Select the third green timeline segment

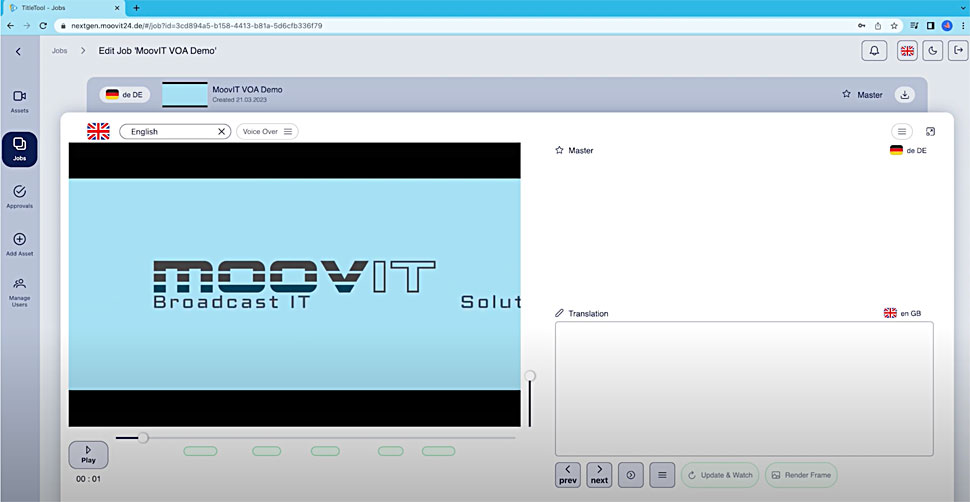[325, 451]
